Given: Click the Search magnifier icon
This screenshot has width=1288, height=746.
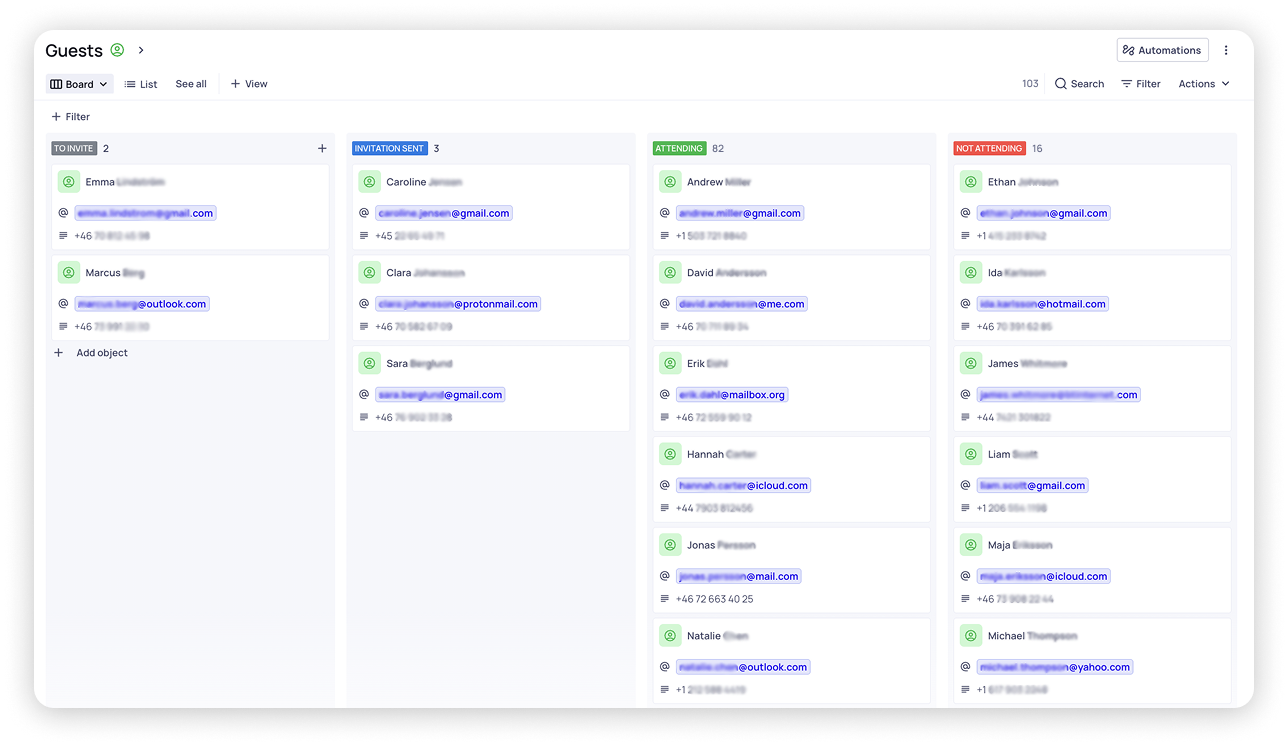Looking at the screenshot, I should [x=1061, y=84].
